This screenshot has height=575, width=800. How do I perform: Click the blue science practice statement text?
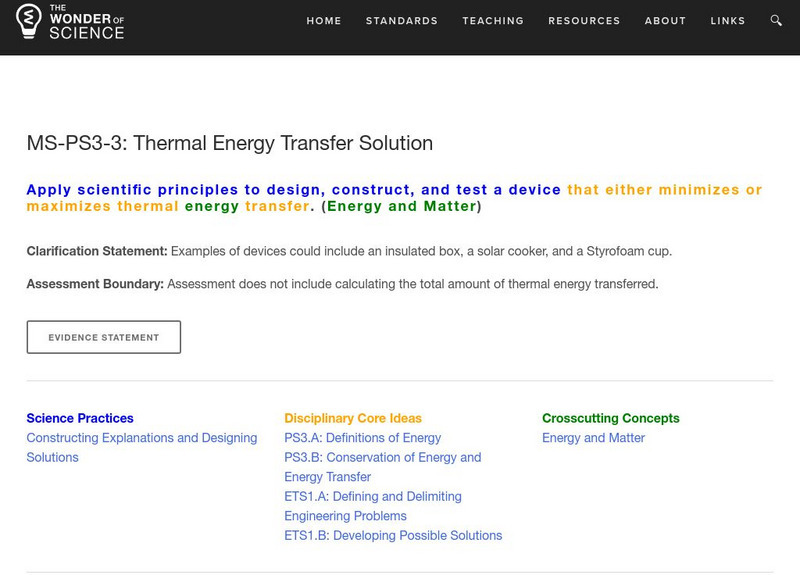coord(295,190)
